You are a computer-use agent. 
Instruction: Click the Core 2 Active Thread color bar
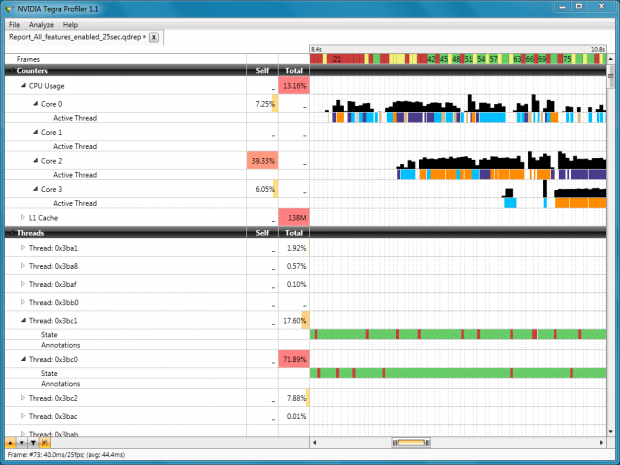point(501,174)
